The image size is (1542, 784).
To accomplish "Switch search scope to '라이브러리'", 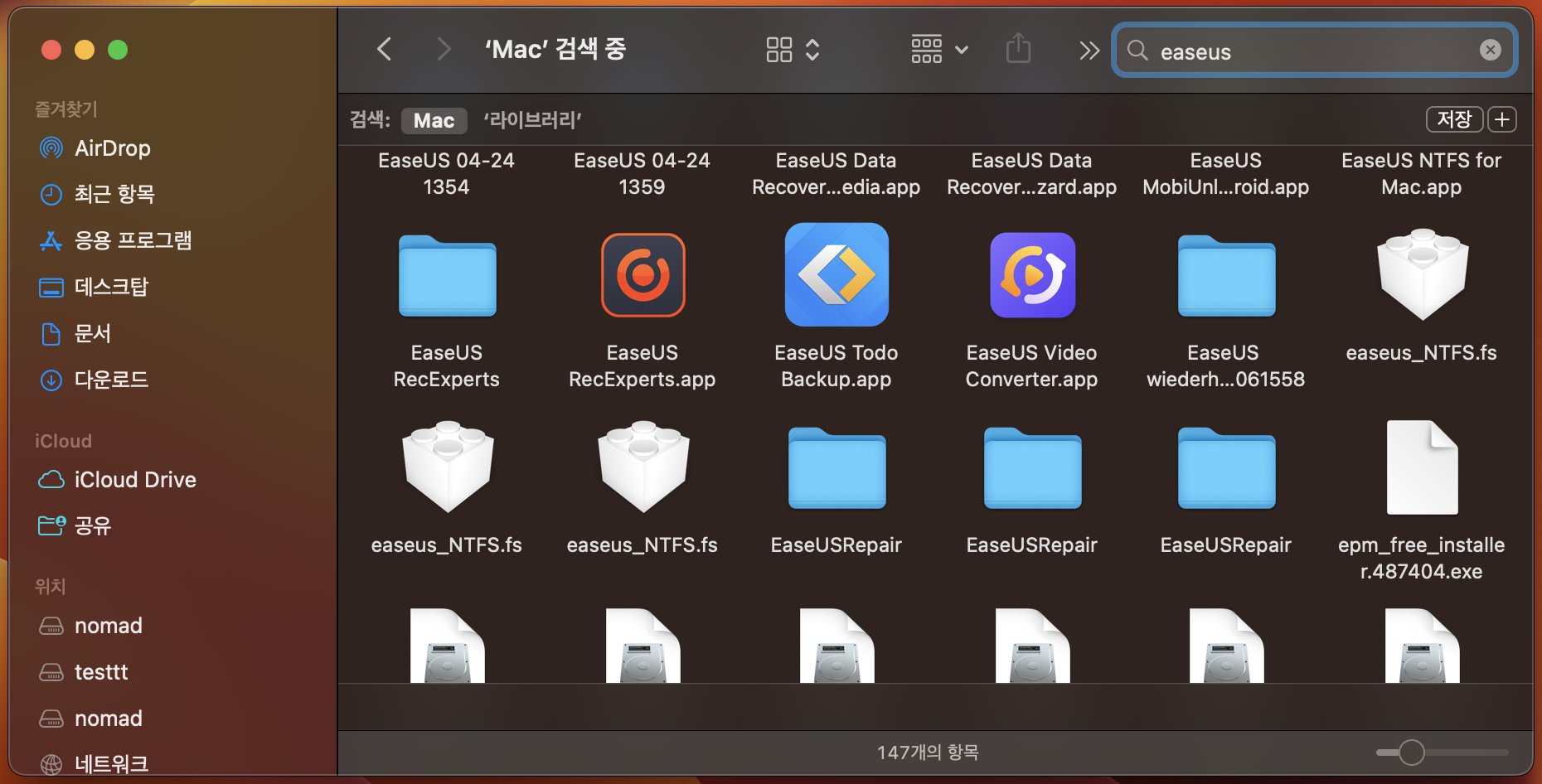I will 532,120.
